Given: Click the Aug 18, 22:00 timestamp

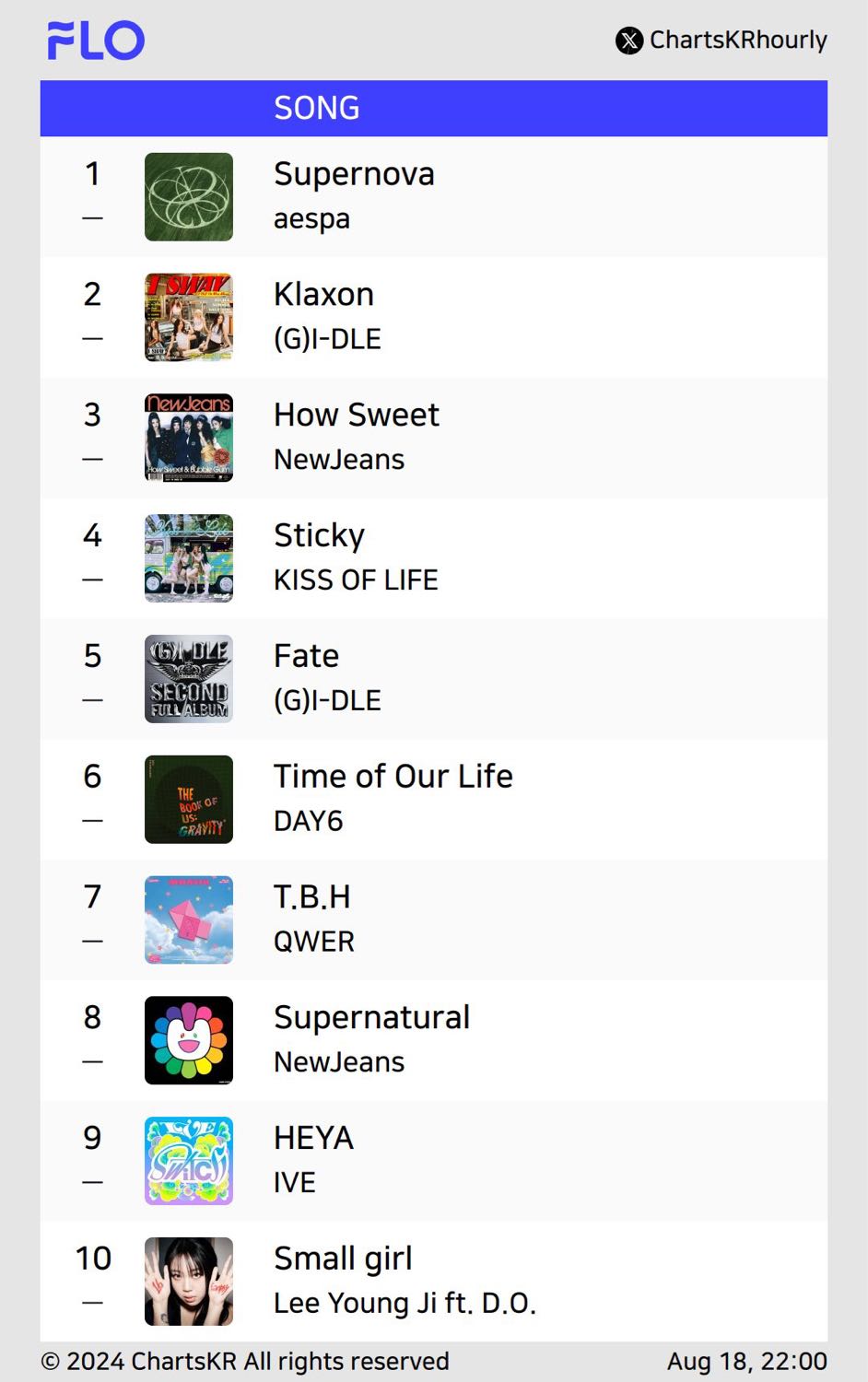Looking at the screenshot, I should (x=747, y=1362).
